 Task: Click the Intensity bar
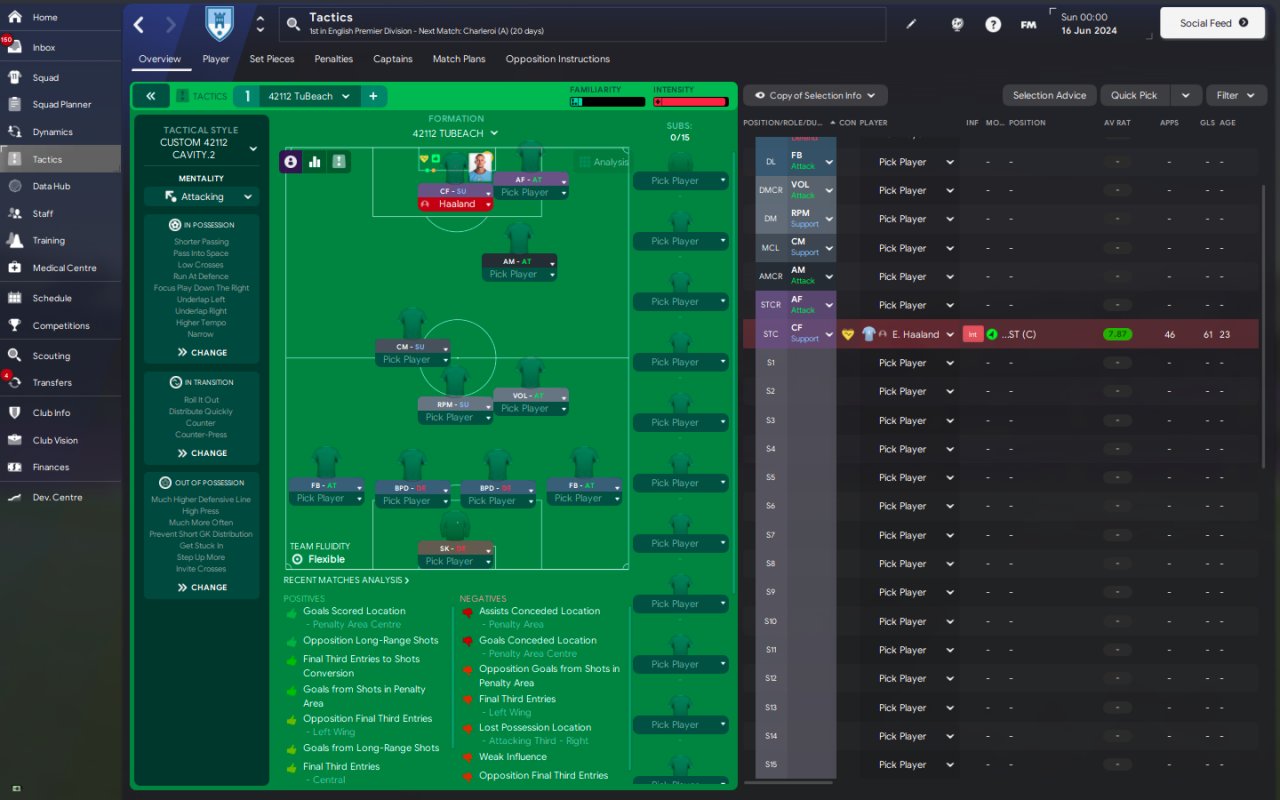[690, 102]
